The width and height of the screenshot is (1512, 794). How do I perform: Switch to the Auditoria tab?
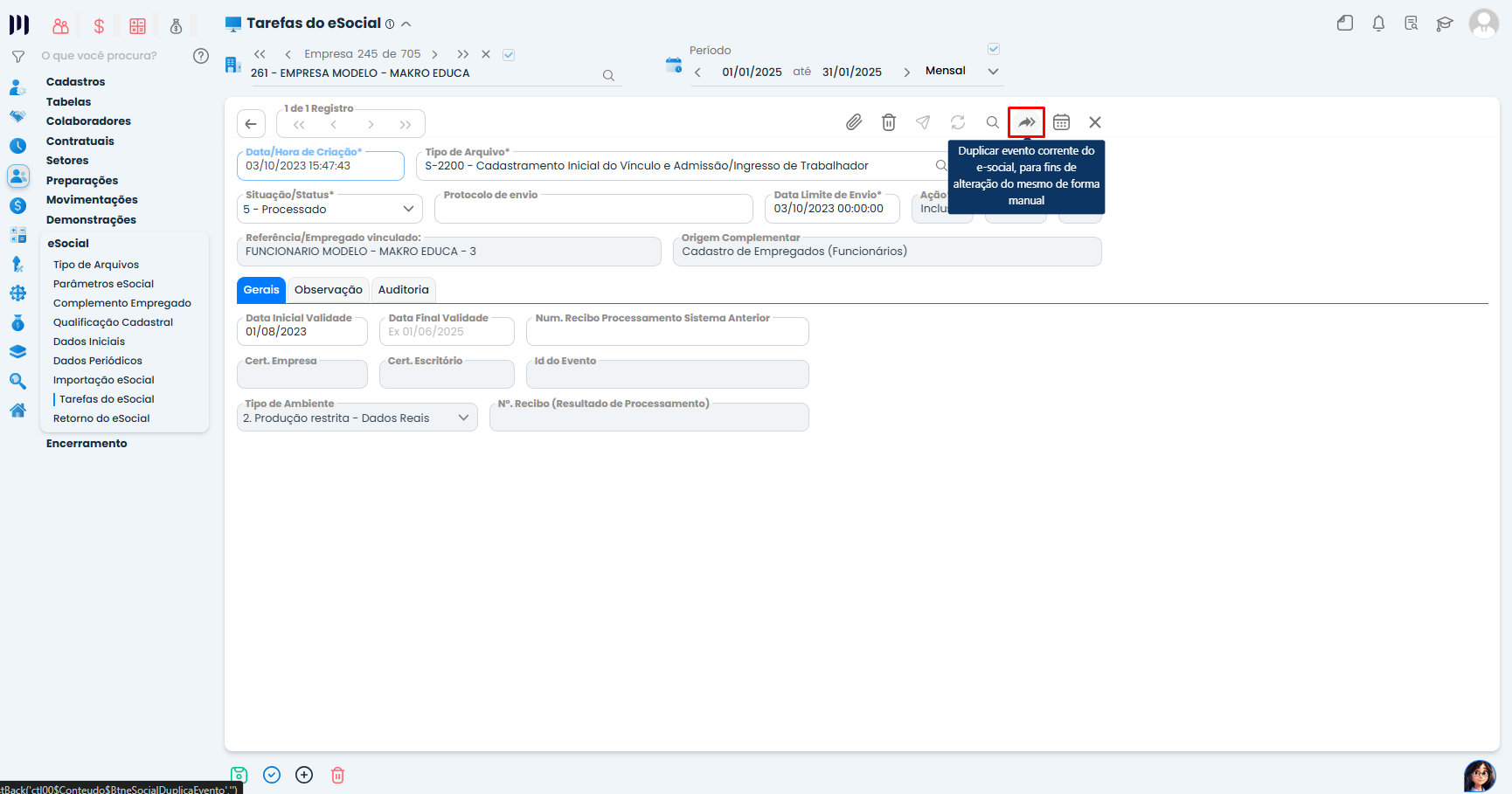coord(403,290)
